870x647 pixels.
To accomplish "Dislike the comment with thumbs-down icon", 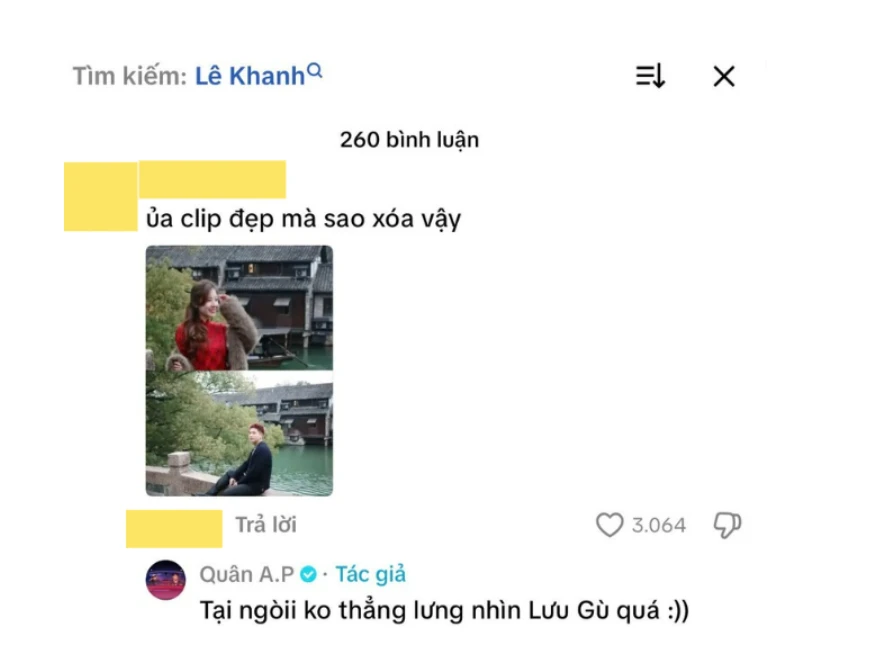I will pos(727,524).
